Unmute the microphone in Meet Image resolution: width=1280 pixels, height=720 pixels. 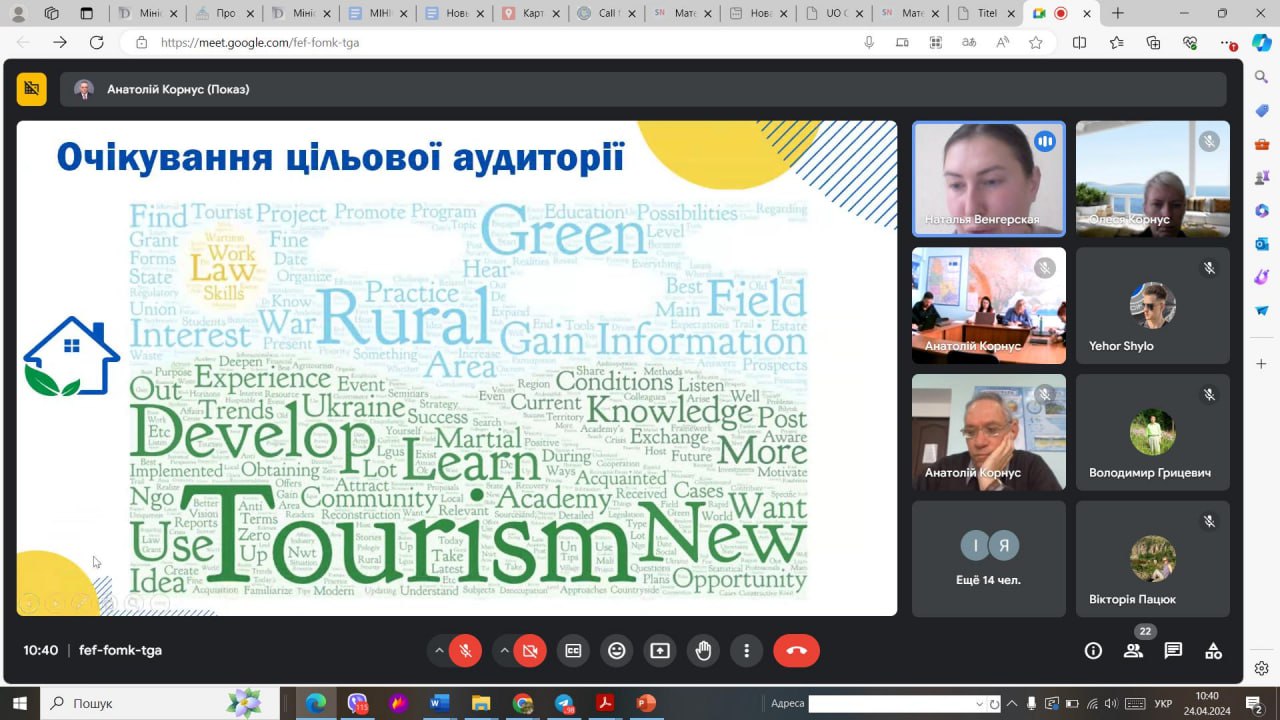coord(465,651)
